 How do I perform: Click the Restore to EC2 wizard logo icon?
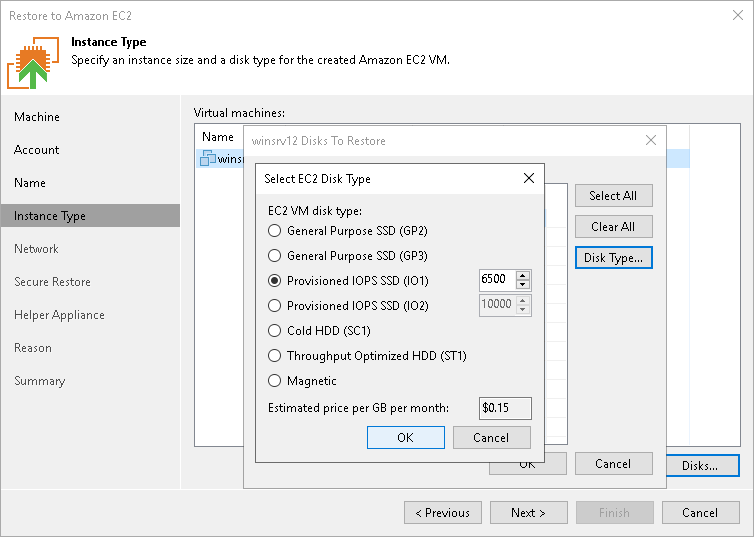coord(33,62)
